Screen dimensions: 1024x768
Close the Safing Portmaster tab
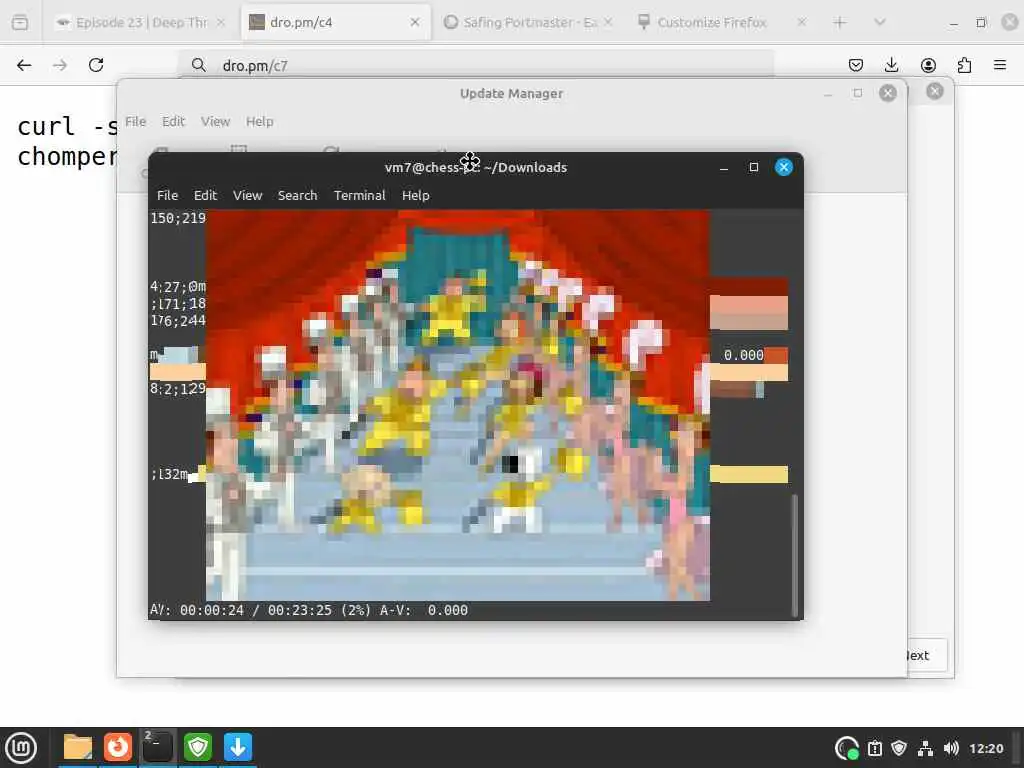608,22
